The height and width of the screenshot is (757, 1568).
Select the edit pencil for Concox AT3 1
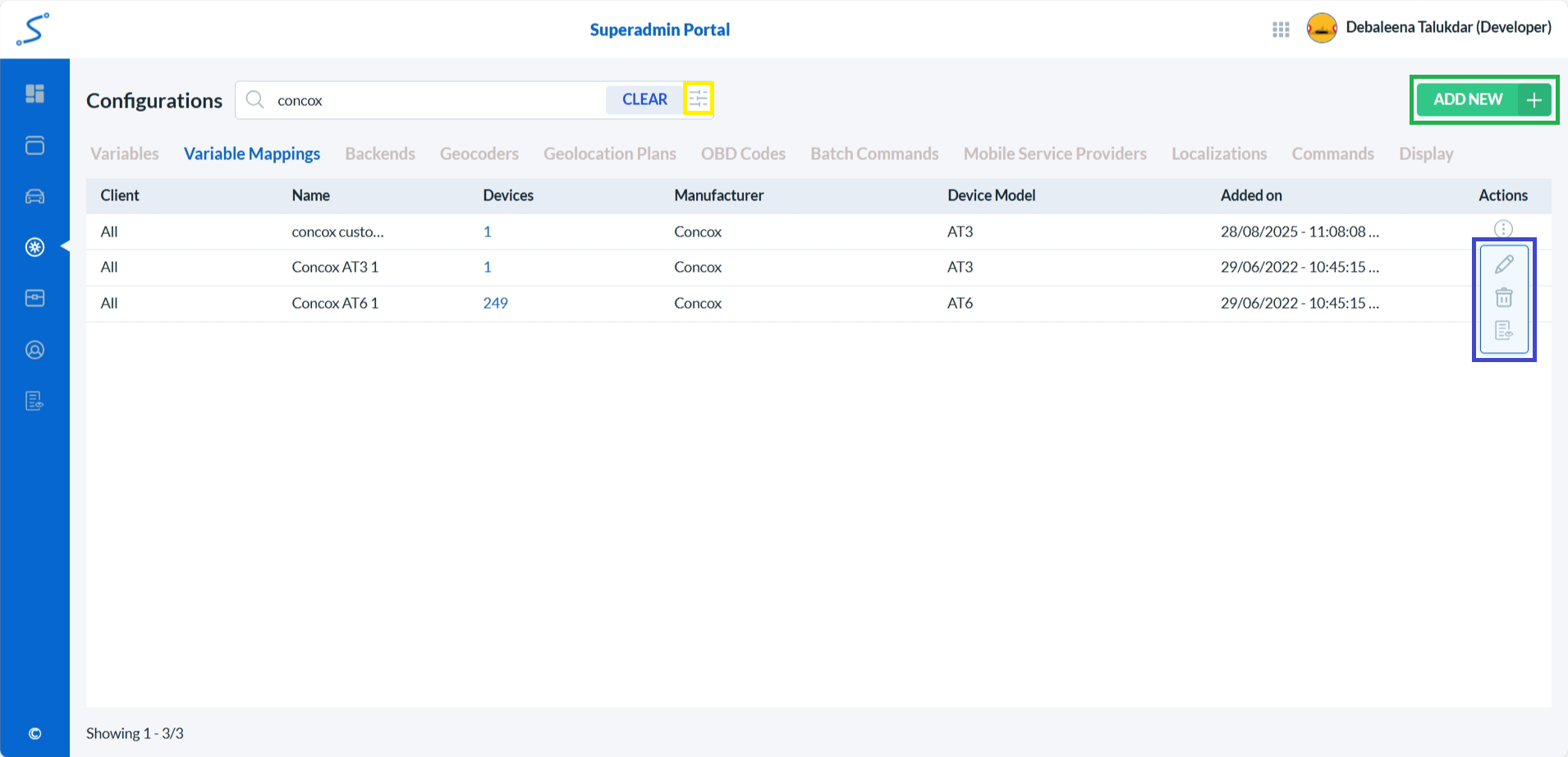click(x=1503, y=264)
